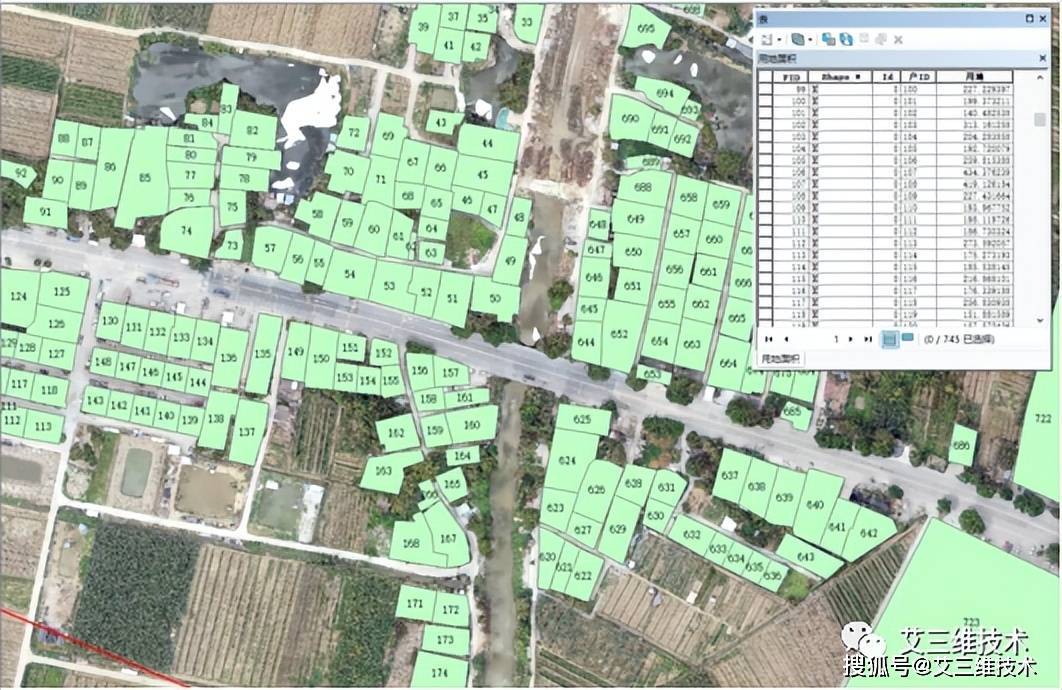Expand the Related Tables dropdown arrow

[812, 39]
